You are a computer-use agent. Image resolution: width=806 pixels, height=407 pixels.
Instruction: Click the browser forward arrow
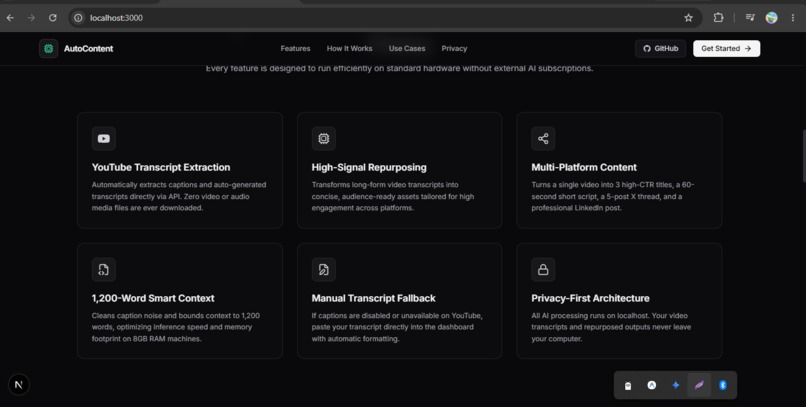pyautogui.click(x=31, y=17)
